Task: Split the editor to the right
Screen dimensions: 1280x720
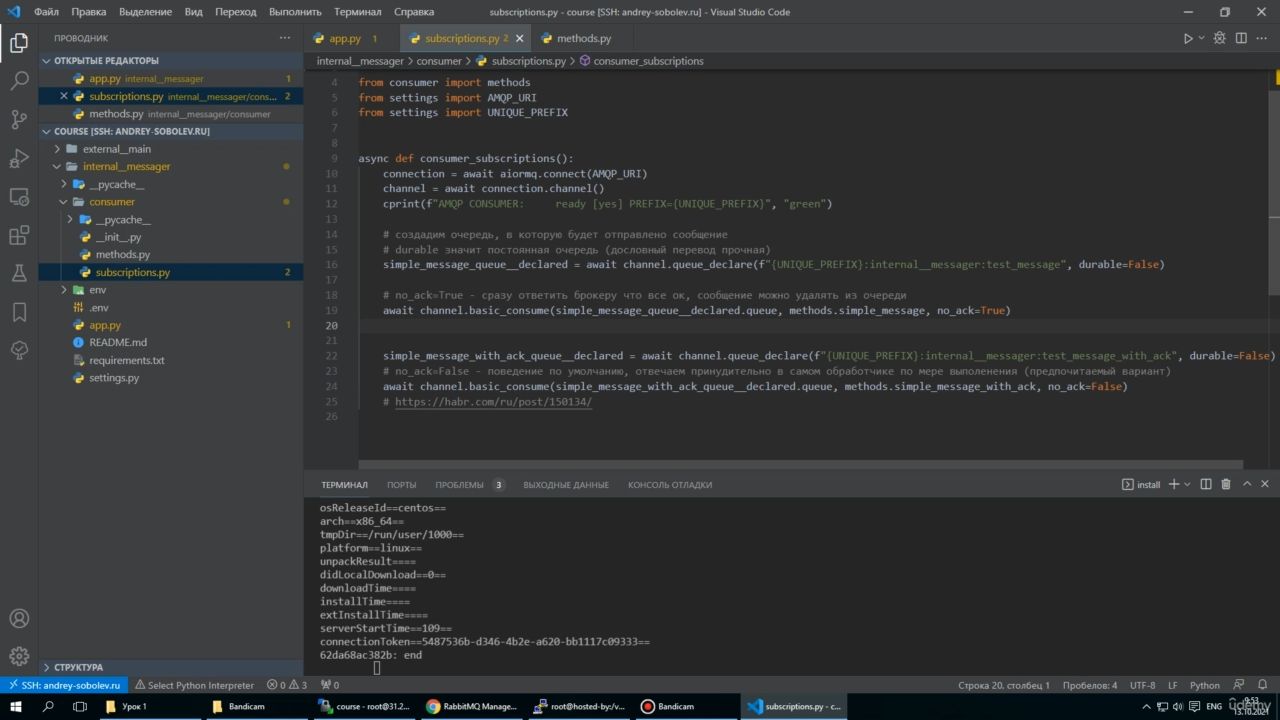Action: click(1241, 39)
